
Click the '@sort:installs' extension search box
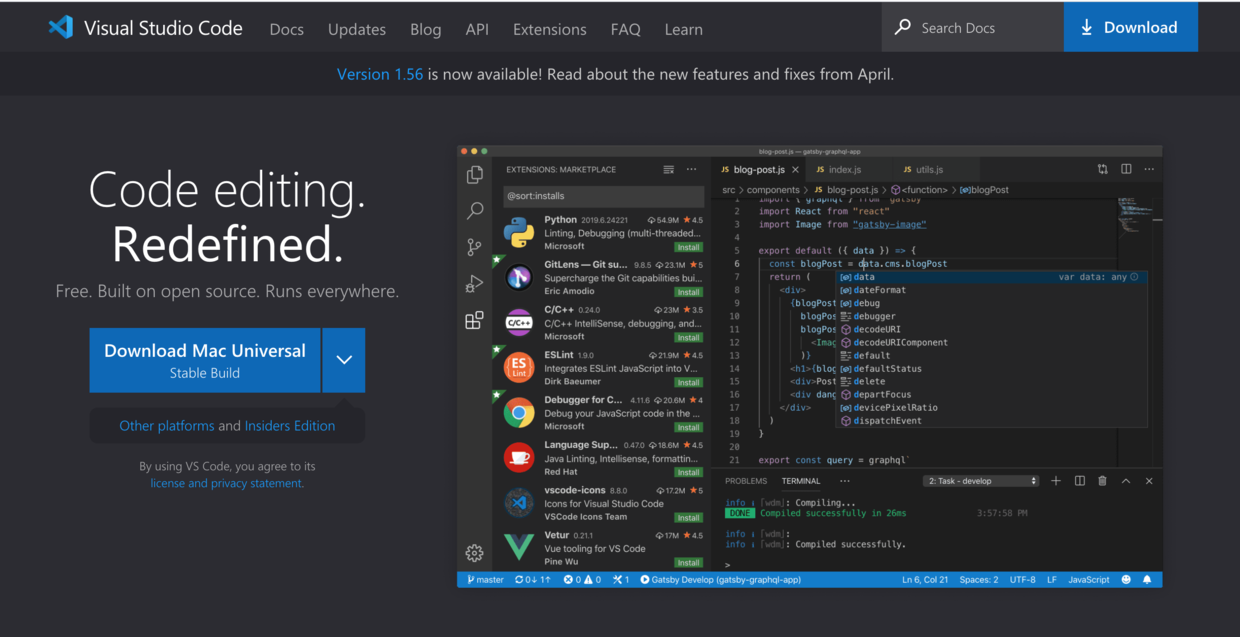[x=603, y=197]
